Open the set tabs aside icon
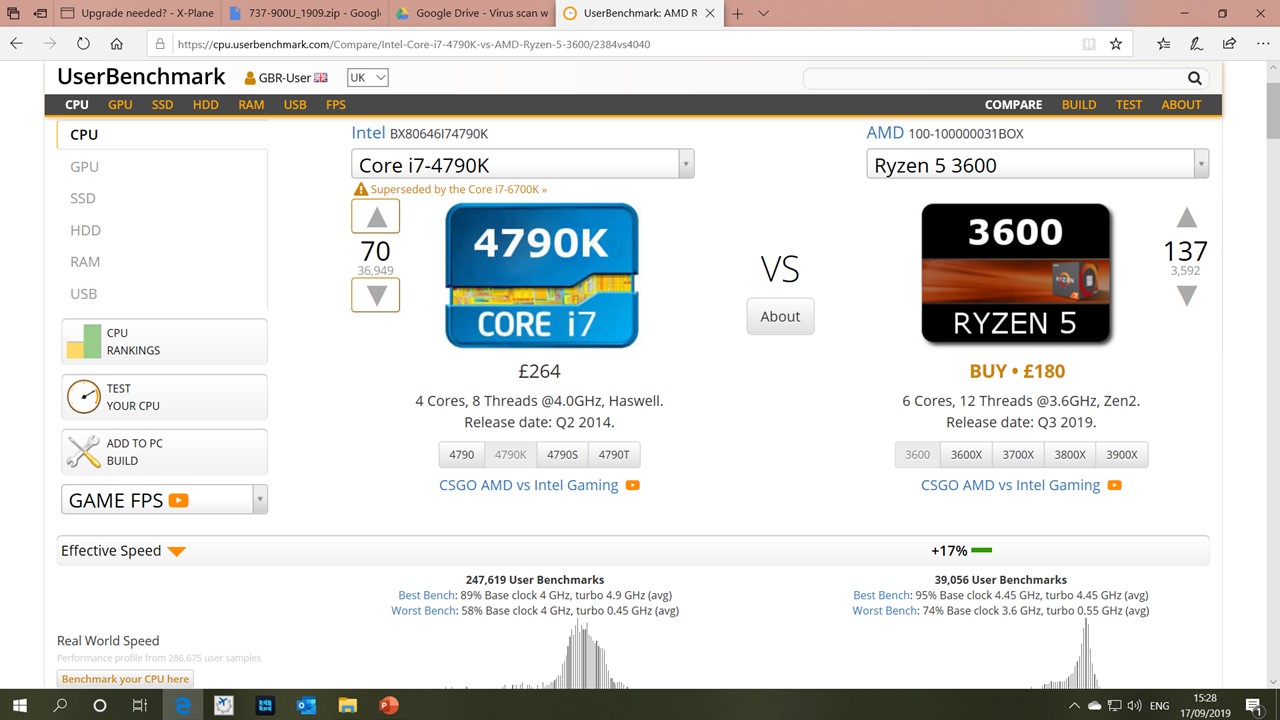Viewport: 1280px width, 720px height. 40,14
